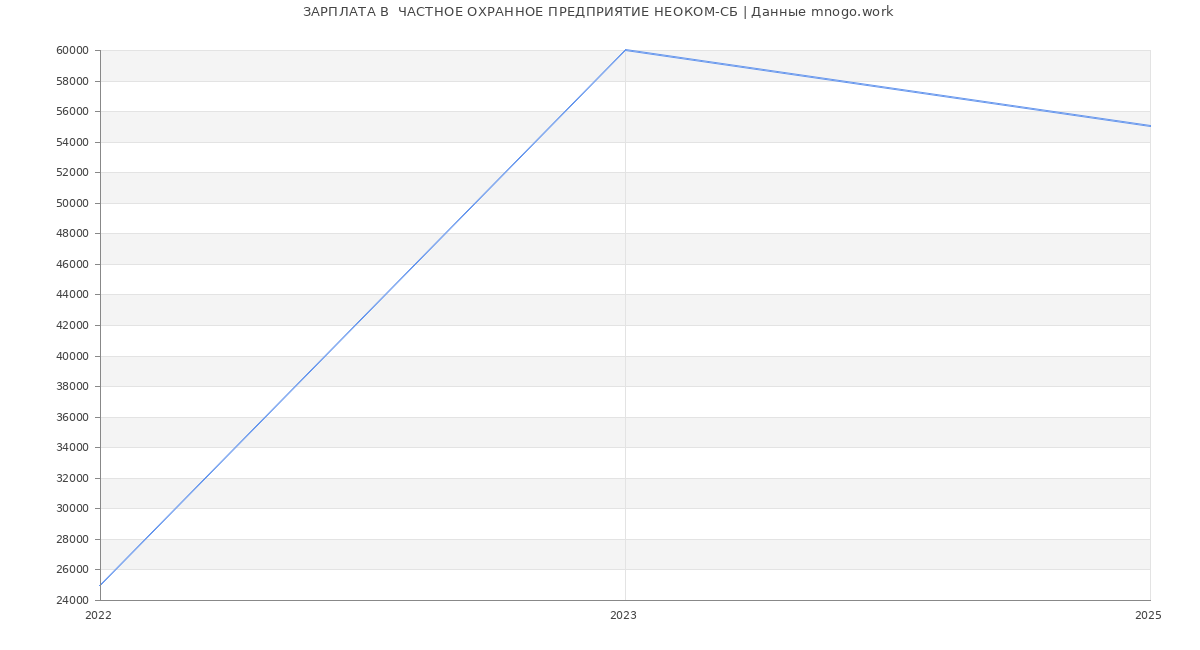
Task: Click the 2023 peak data point
Action: click(x=625, y=50)
